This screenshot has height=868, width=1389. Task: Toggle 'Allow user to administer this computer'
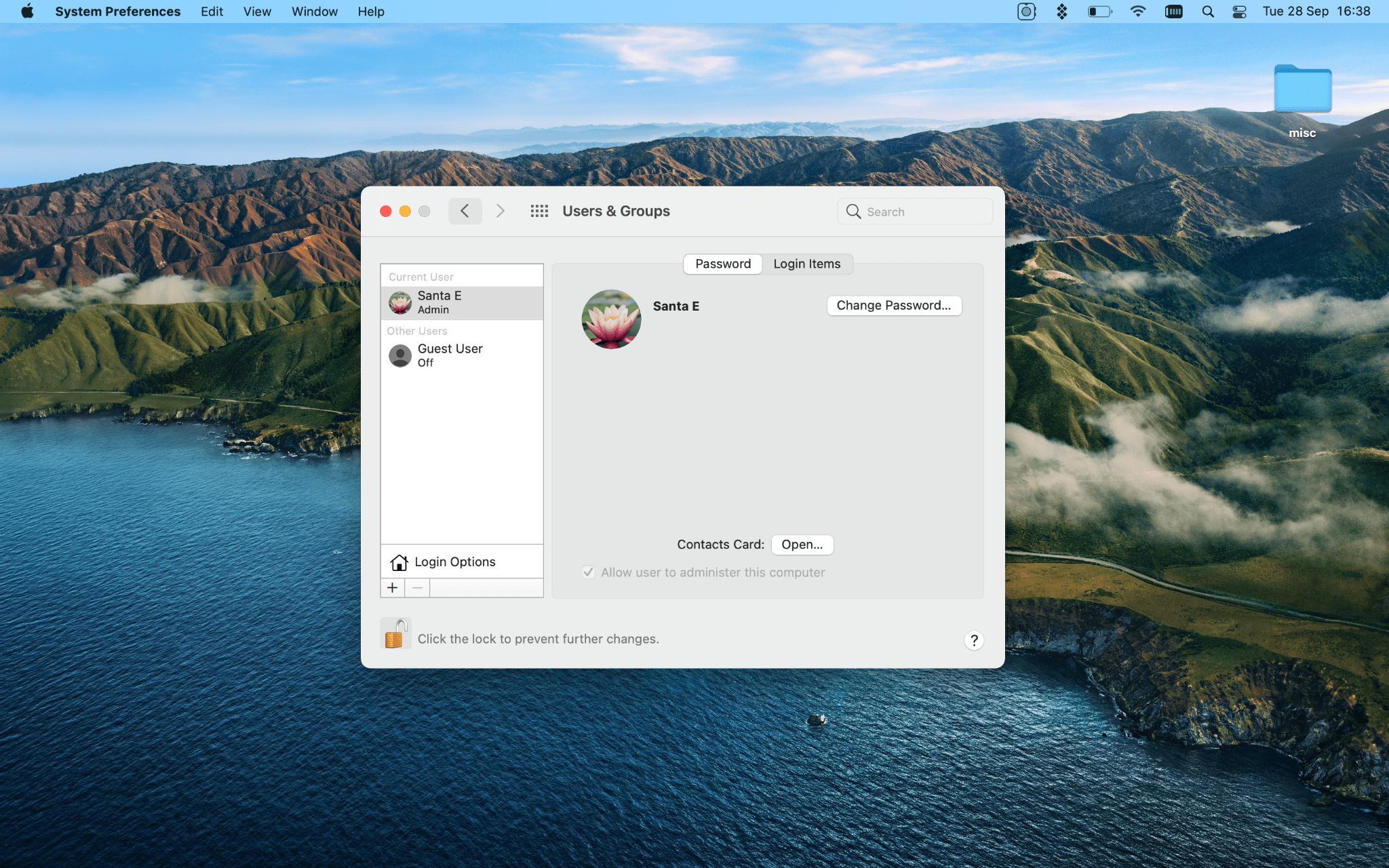point(589,572)
